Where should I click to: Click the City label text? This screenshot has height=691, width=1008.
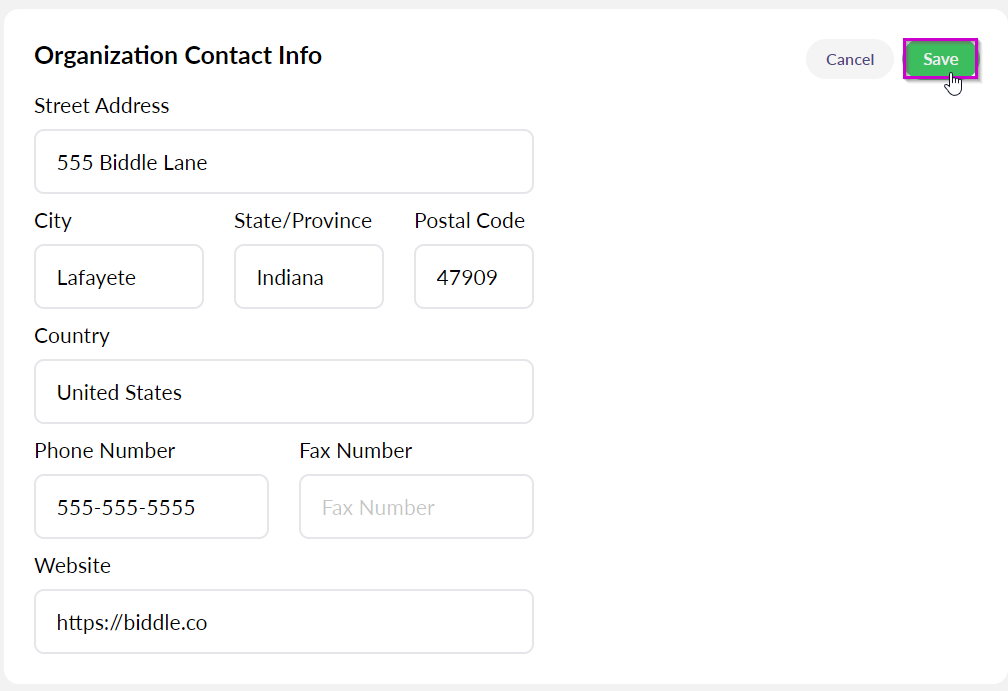53,221
